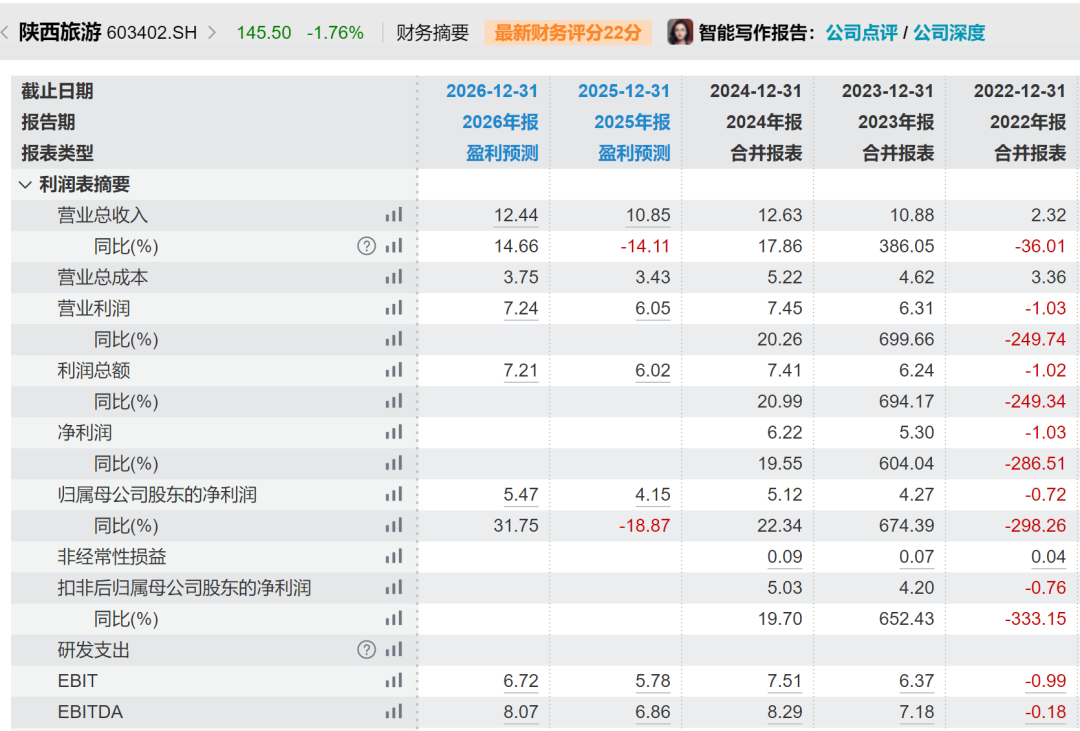Open chart icon for 营业总成本 row
1080x731 pixels.
click(394, 277)
